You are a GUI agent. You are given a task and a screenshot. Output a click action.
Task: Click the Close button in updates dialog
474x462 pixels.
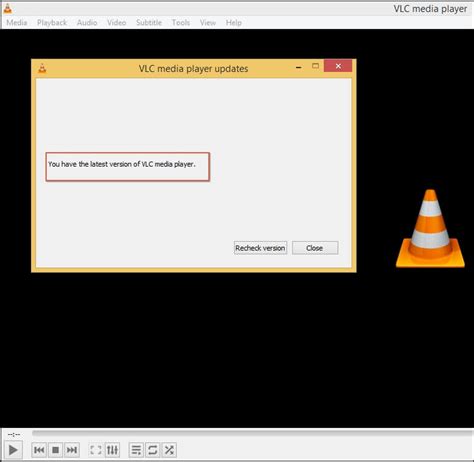pyautogui.click(x=315, y=248)
